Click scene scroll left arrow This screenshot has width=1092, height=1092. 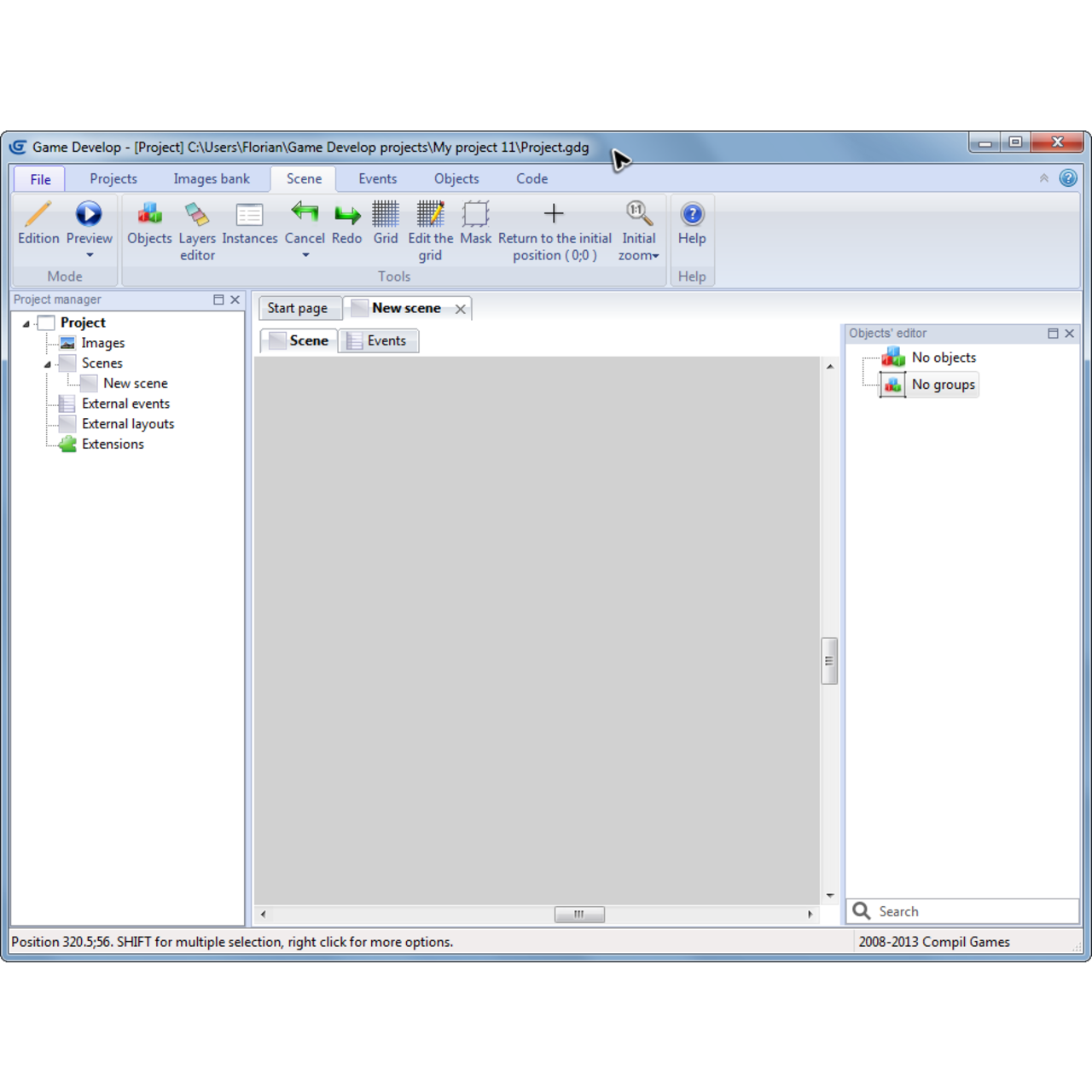[263, 915]
